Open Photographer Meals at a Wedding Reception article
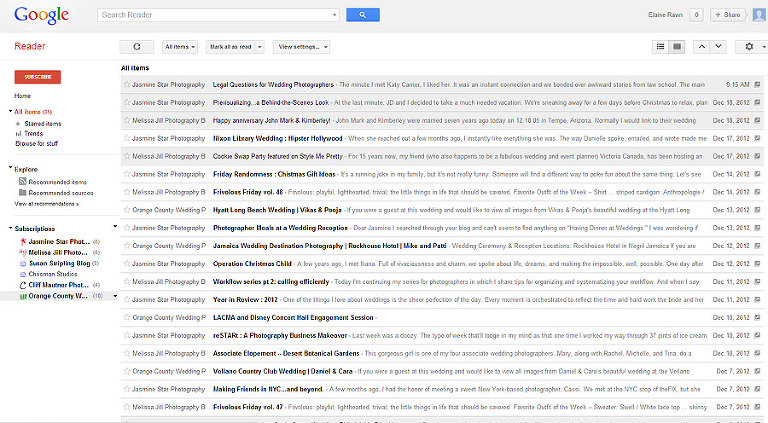Viewport: 768px width, 423px height. [x=280, y=228]
